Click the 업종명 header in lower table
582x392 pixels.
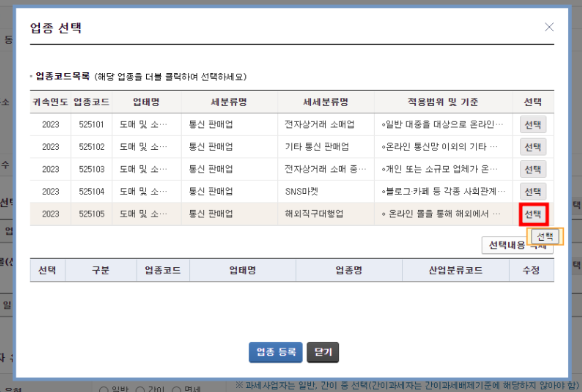tap(349, 270)
